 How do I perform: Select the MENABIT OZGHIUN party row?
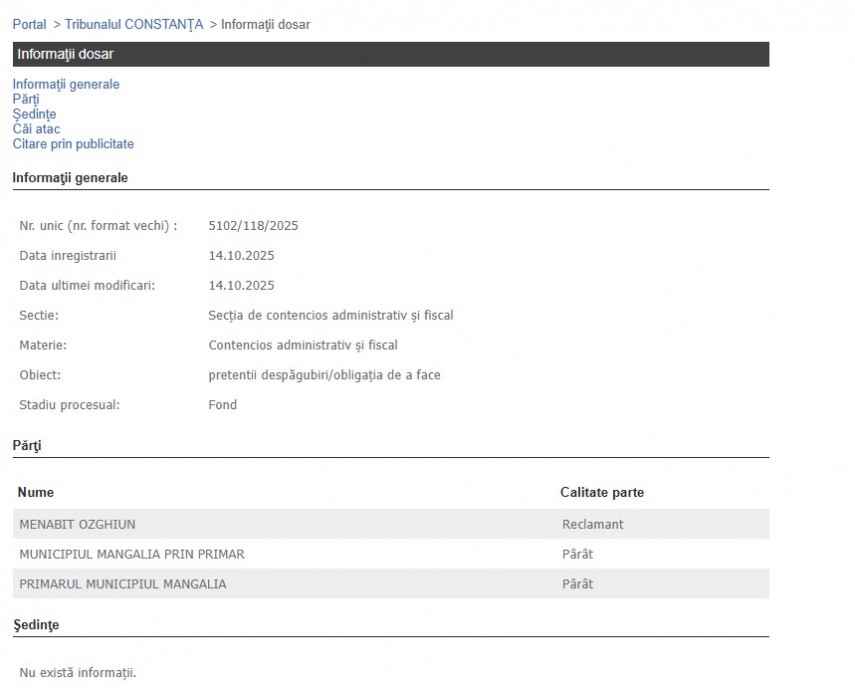click(x=78, y=524)
